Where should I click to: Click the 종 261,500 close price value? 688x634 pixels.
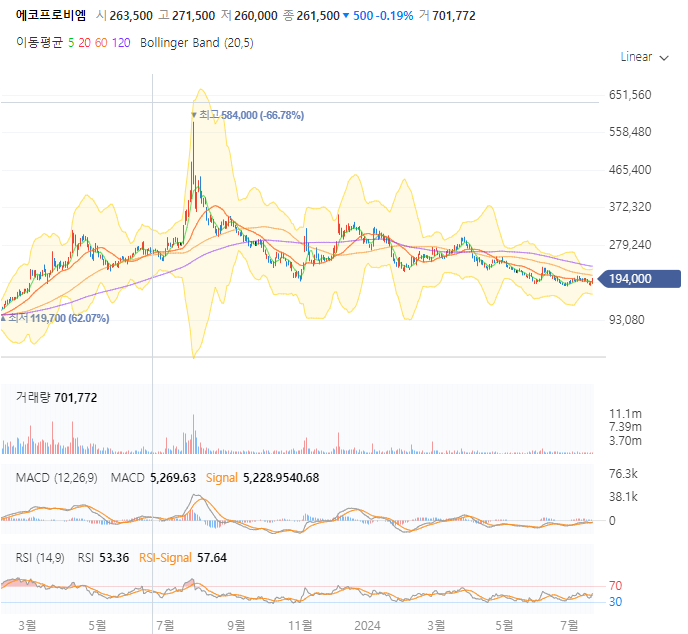312,16
